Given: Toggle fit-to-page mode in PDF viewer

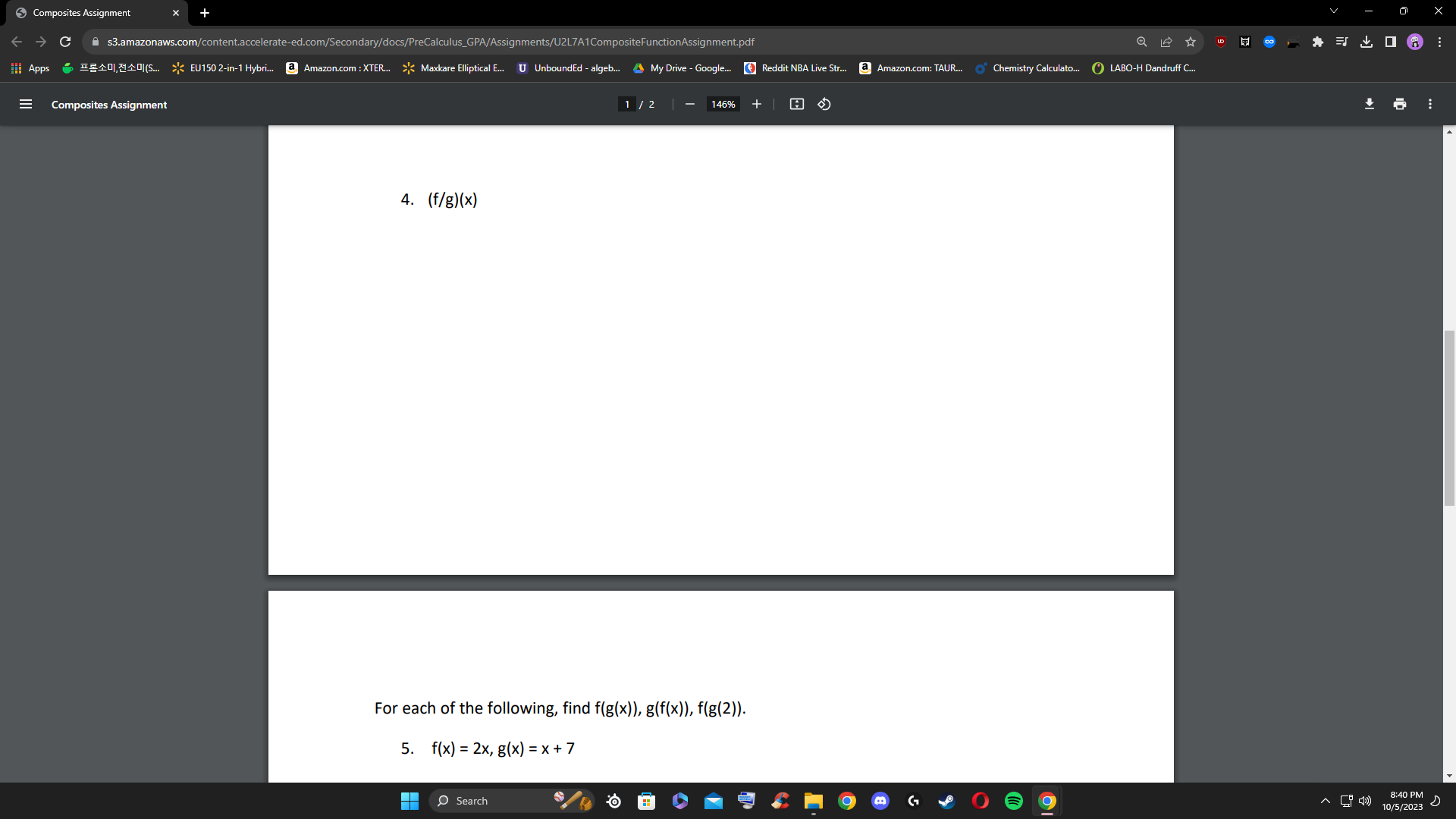Looking at the screenshot, I should coord(797,104).
